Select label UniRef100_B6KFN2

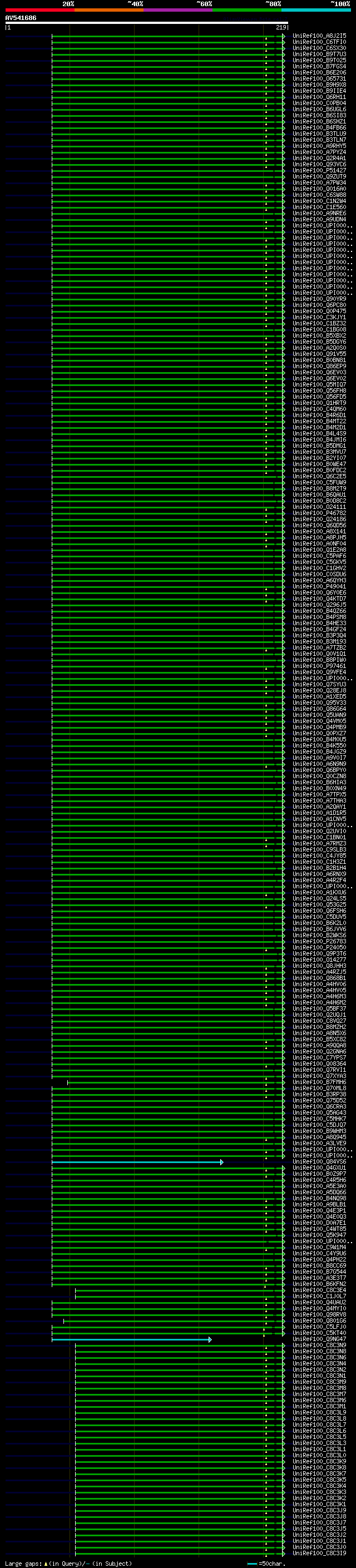point(319,1284)
